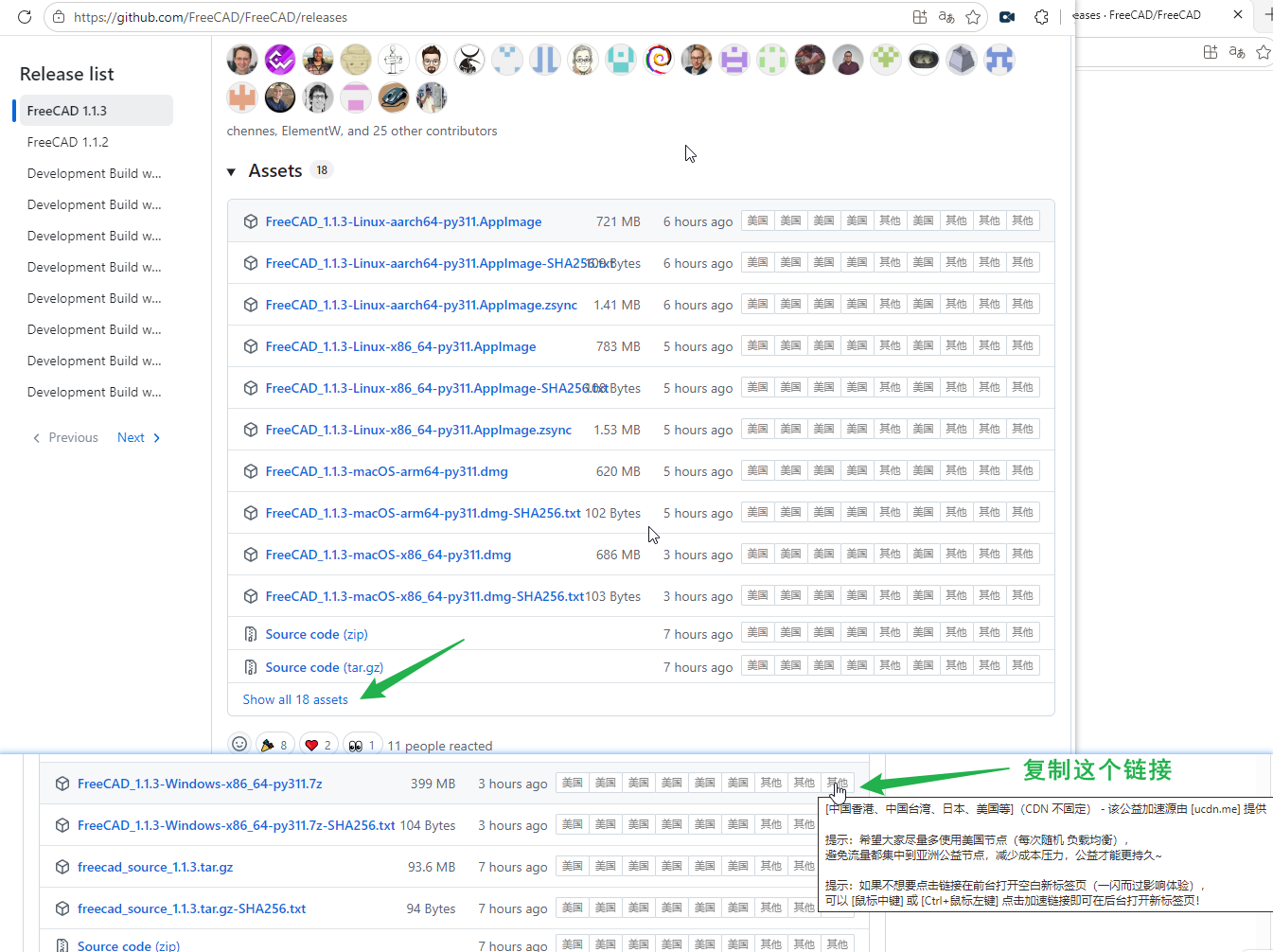This screenshot has height=952, width=1273.
Task: Download FreeCAD_1.1.3-macOS-arm64-py311.dmg
Action: pyautogui.click(x=386, y=471)
